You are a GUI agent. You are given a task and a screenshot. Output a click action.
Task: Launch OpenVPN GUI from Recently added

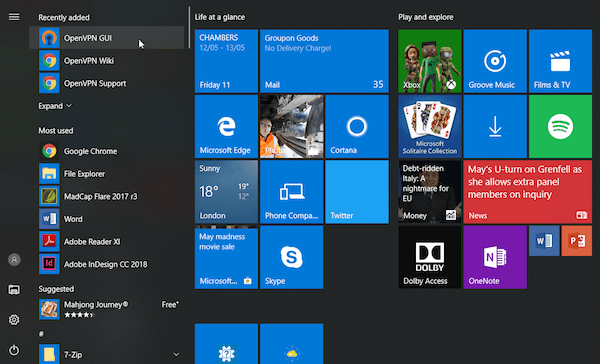[106, 38]
